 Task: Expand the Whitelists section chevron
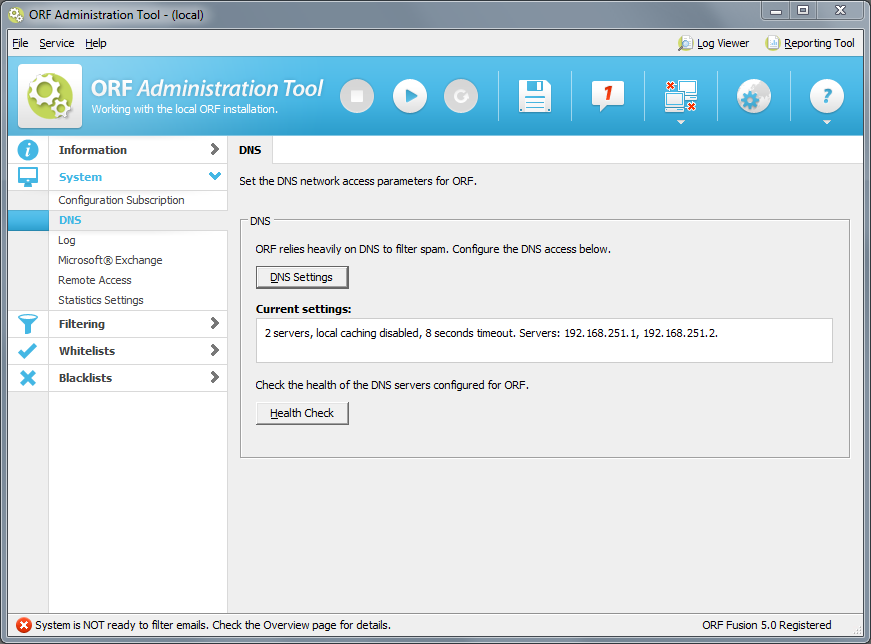tap(214, 350)
